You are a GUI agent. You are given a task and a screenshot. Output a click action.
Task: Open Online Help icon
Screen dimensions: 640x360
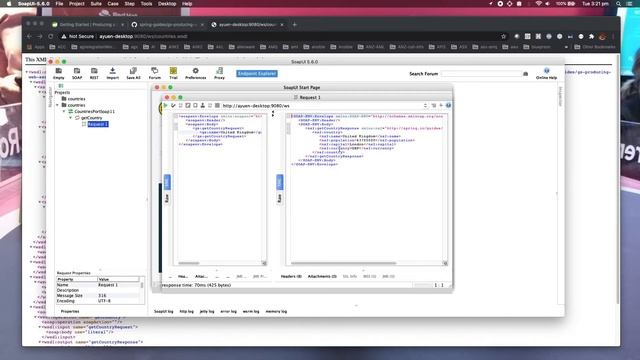click(x=547, y=73)
